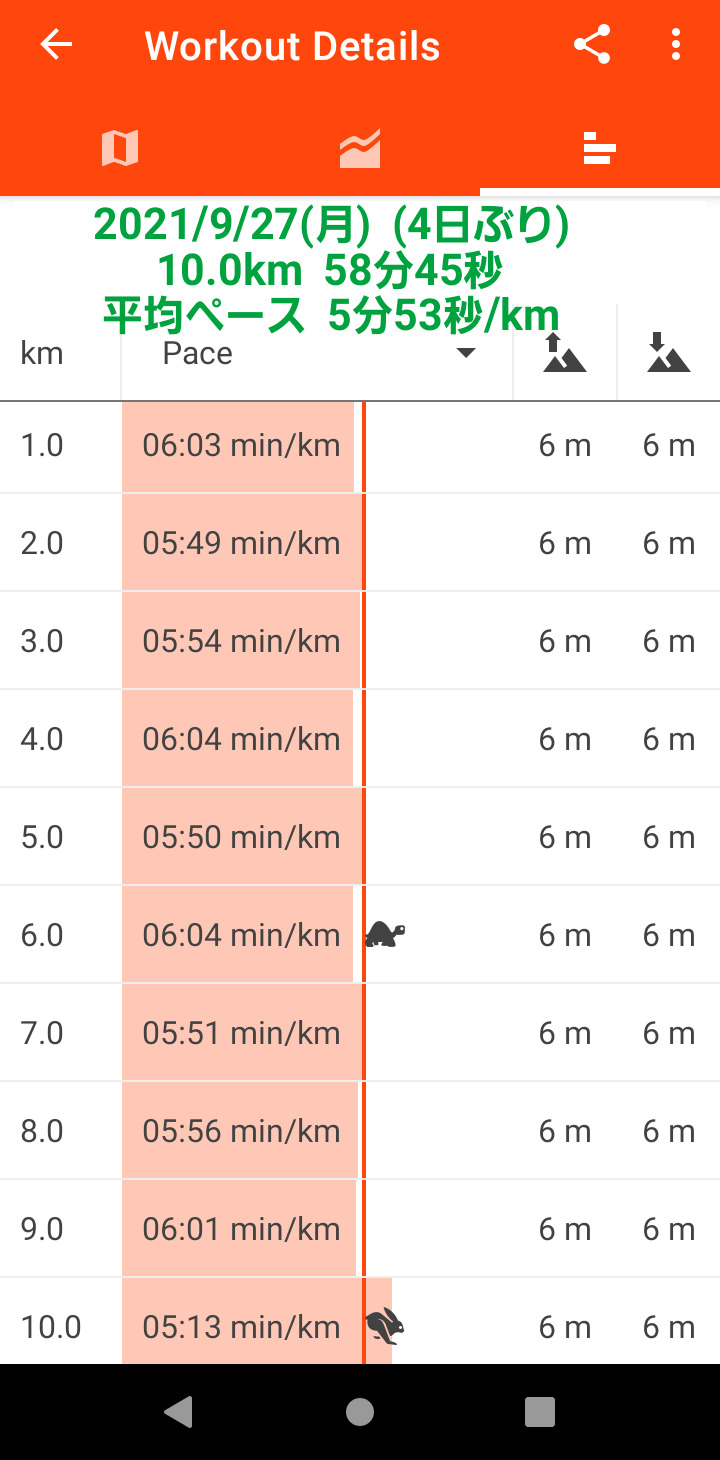Tap the elevation loss column icon
The width and height of the screenshot is (720, 1460).
[x=668, y=353]
